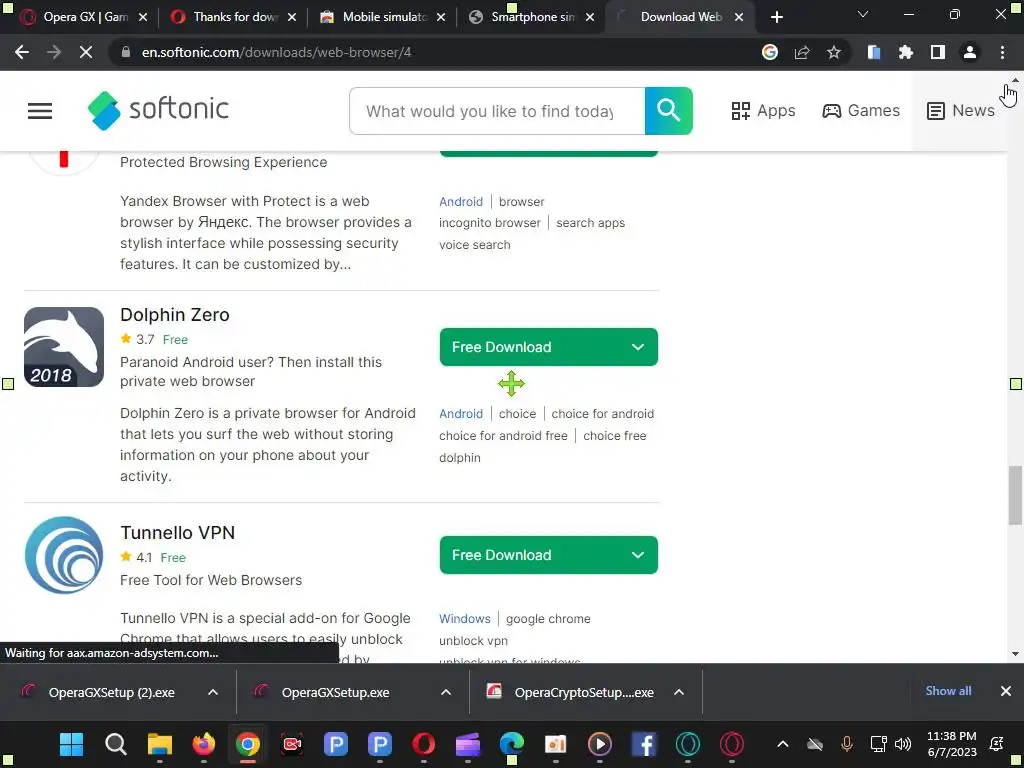Open the Apps section

[763, 110]
